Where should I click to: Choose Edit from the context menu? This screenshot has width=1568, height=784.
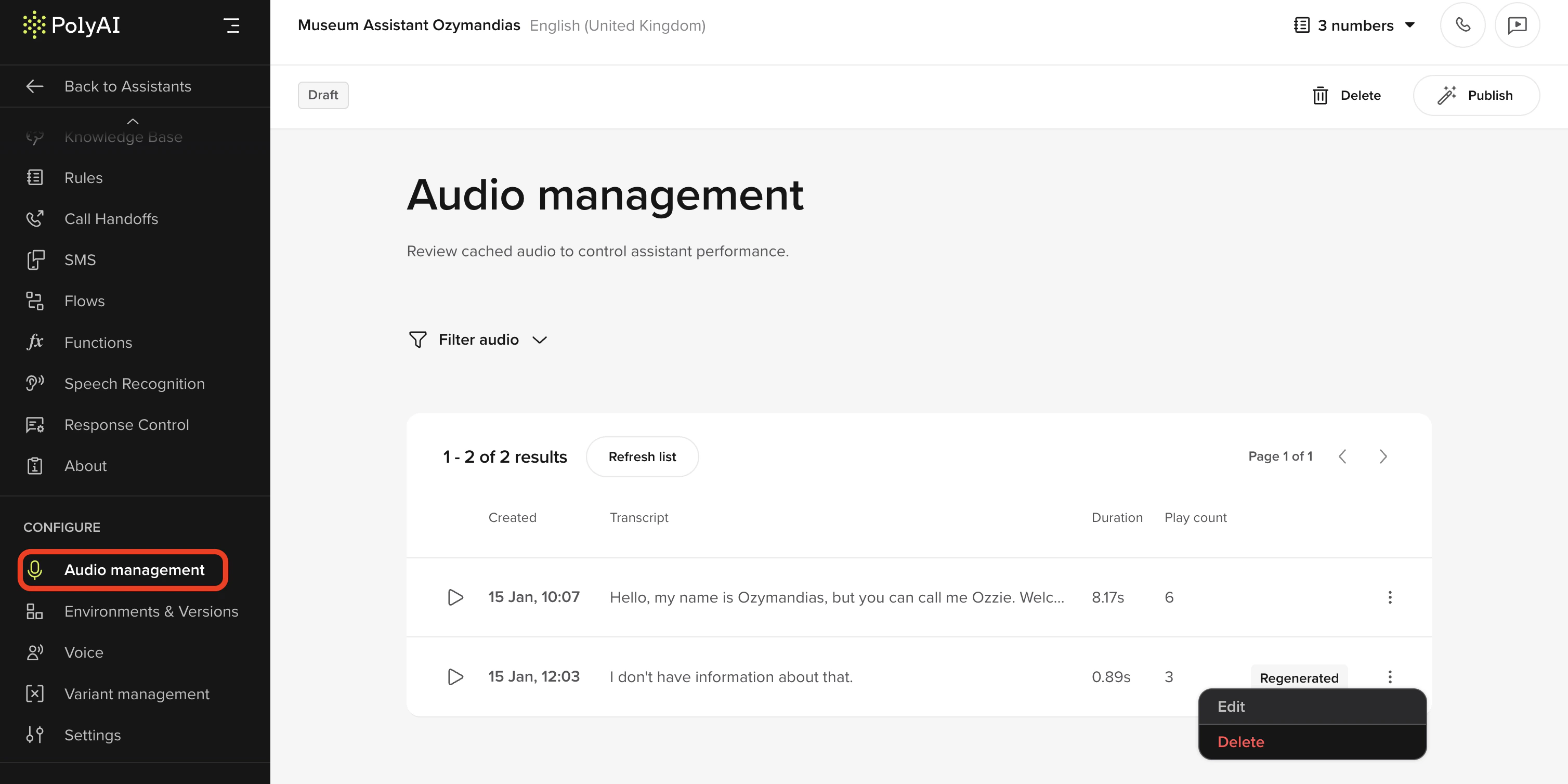click(1232, 707)
